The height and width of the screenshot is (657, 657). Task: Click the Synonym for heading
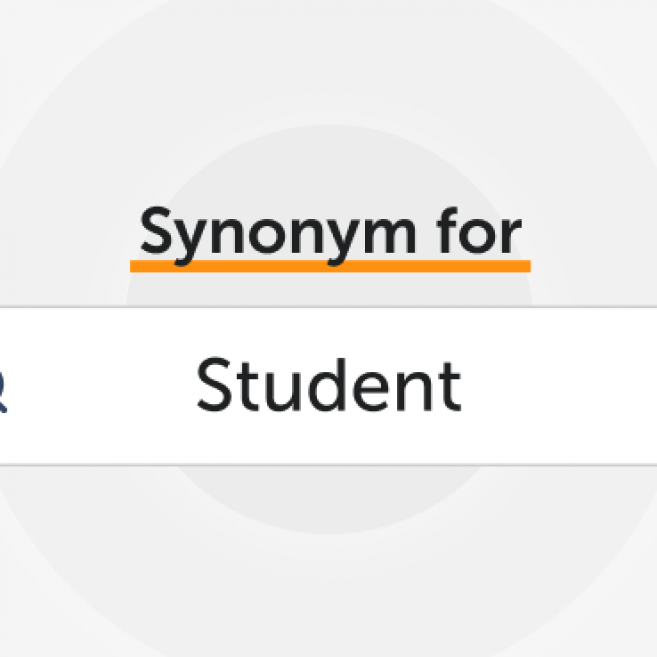tap(330, 232)
